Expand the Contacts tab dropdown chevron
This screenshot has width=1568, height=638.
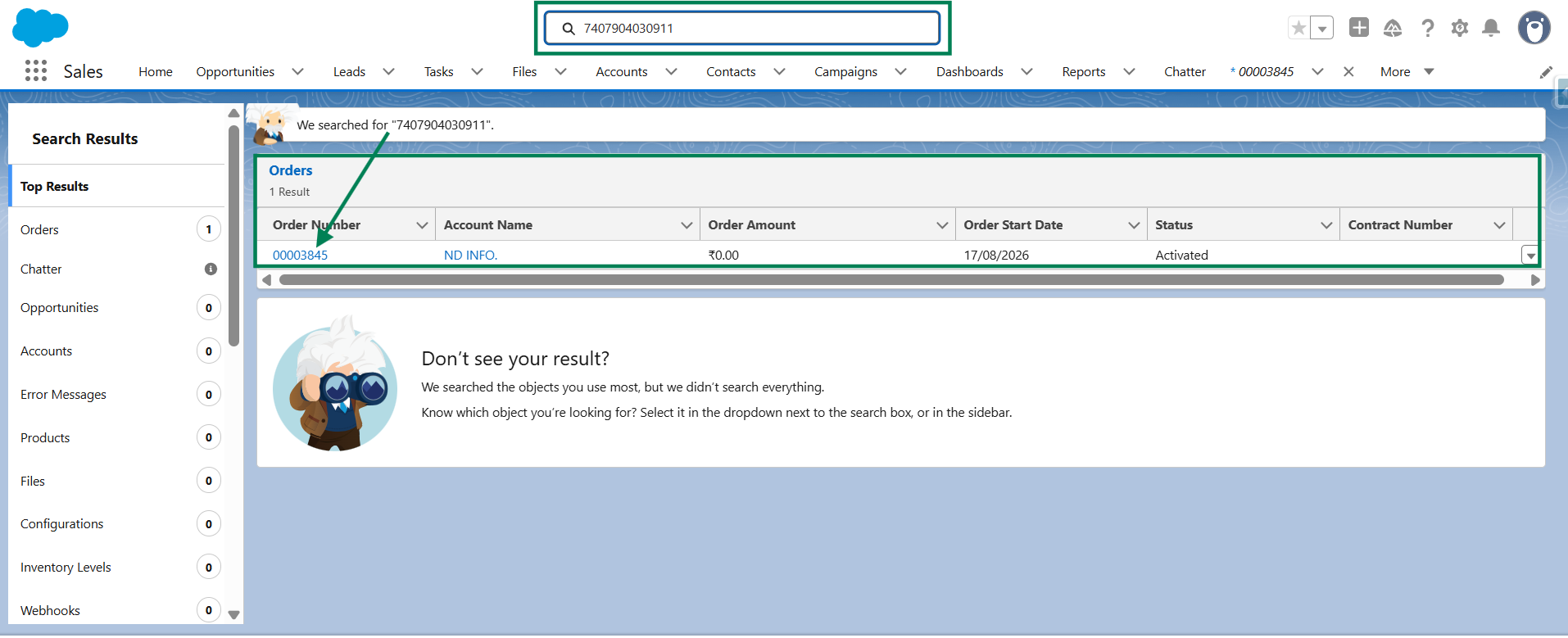point(780,71)
